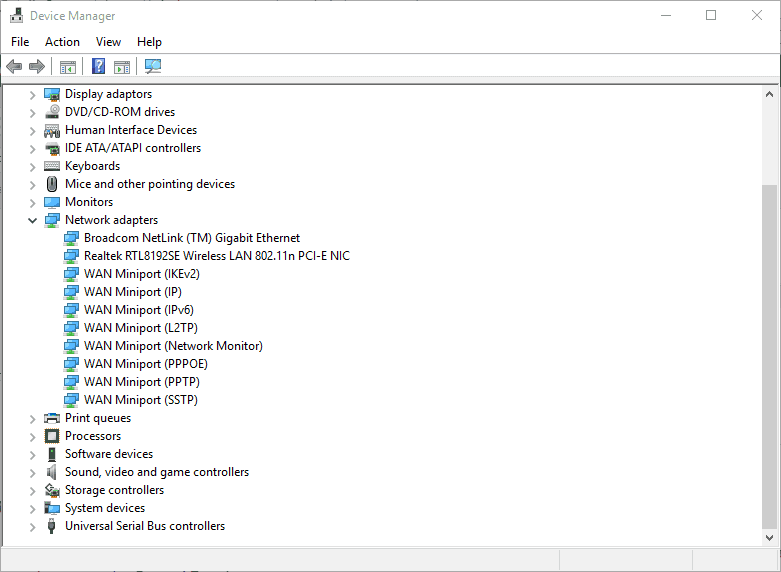Click the Realtek RTL8192SE adapter icon
This screenshot has width=781, height=572.
point(71,256)
